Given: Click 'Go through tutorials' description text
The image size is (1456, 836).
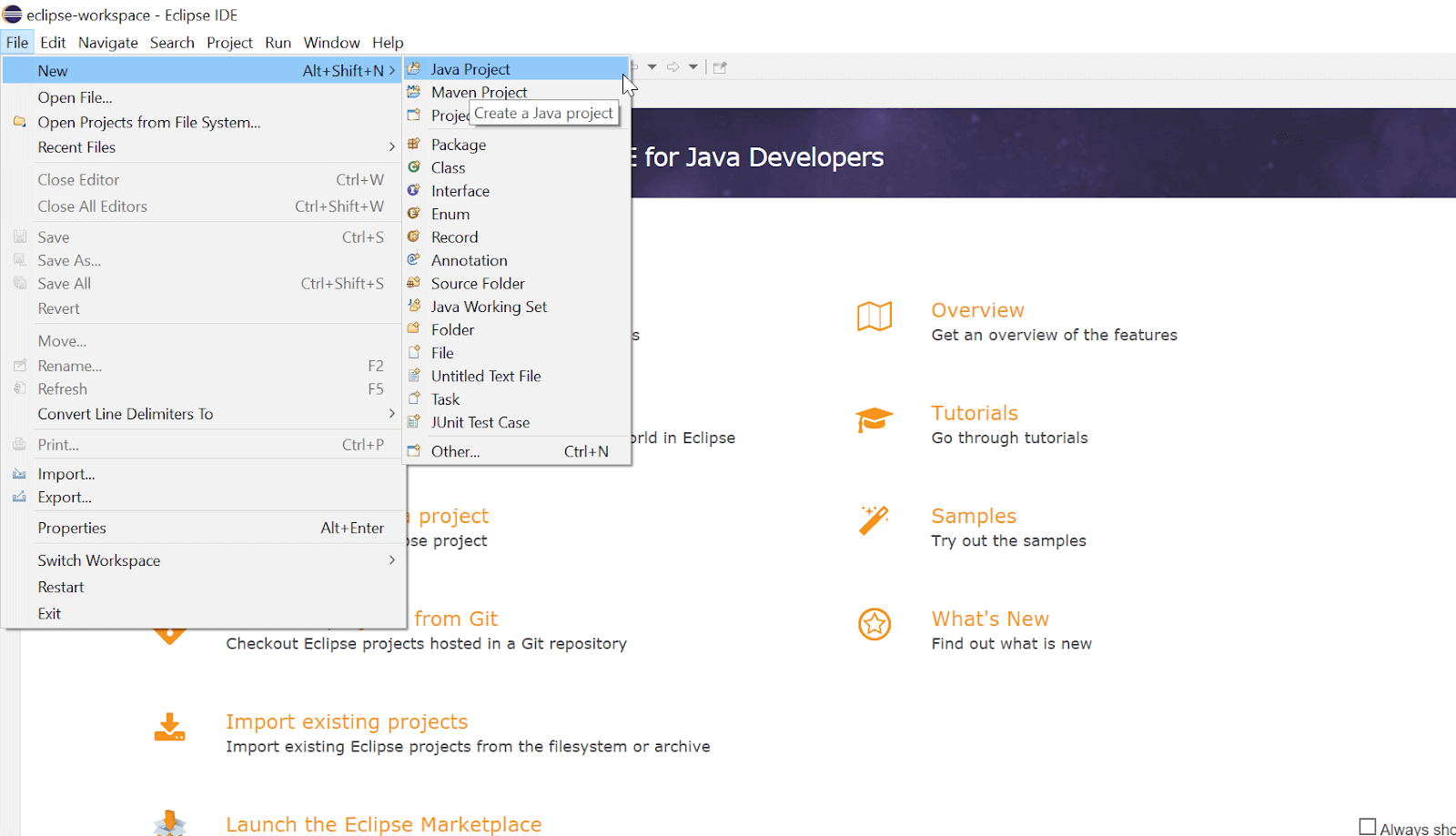Looking at the screenshot, I should (1009, 438).
